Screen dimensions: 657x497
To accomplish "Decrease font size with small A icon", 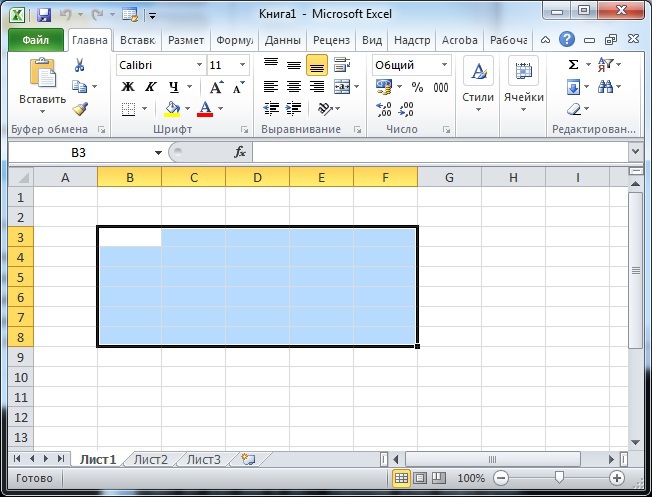I will click(239, 87).
